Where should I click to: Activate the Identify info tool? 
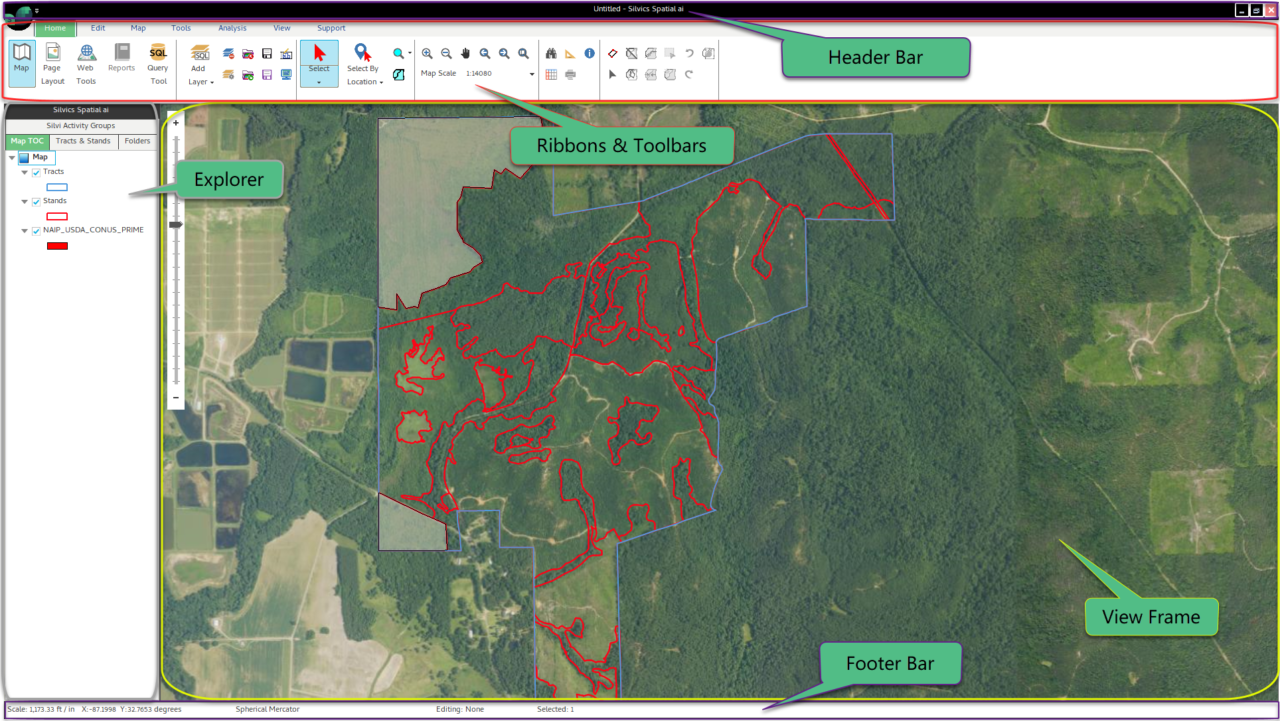pyautogui.click(x=589, y=54)
